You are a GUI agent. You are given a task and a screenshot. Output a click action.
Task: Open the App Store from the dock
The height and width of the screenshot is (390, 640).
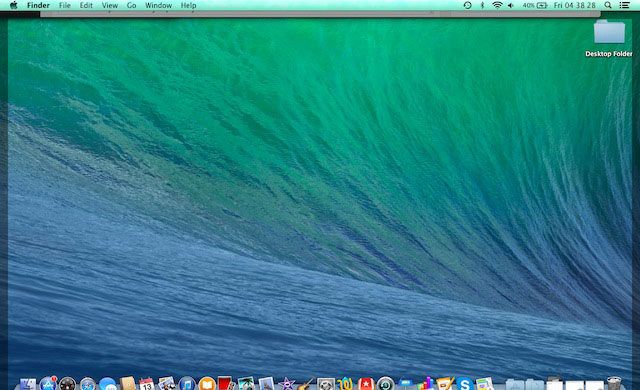pos(48,384)
